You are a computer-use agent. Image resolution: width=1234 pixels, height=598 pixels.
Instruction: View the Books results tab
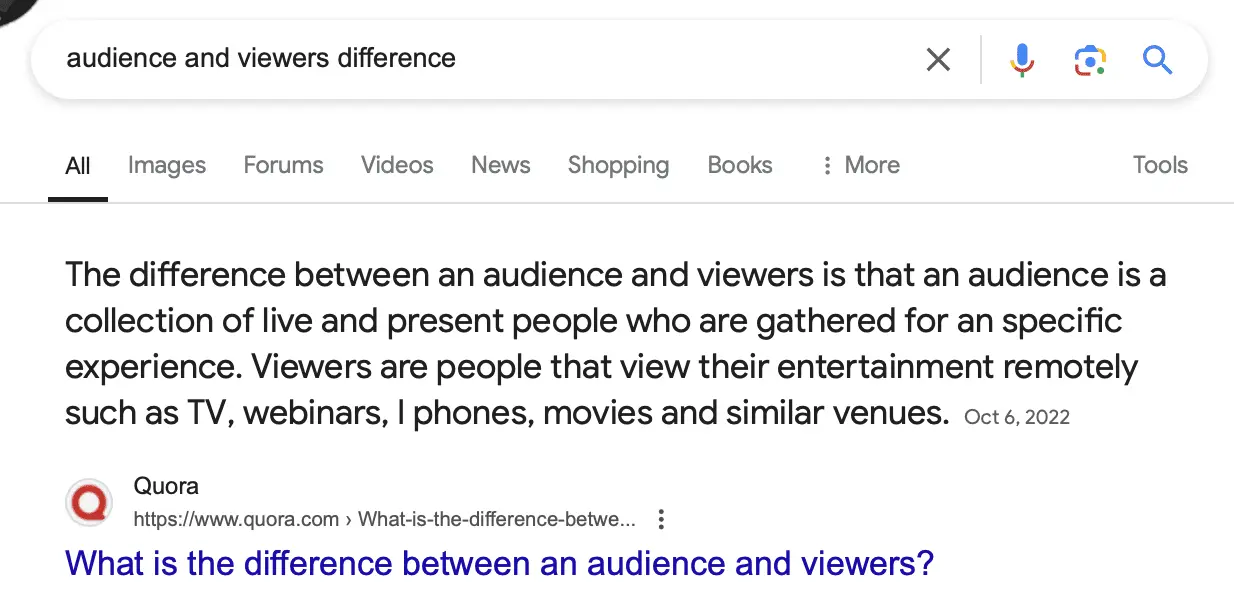(740, 165)
